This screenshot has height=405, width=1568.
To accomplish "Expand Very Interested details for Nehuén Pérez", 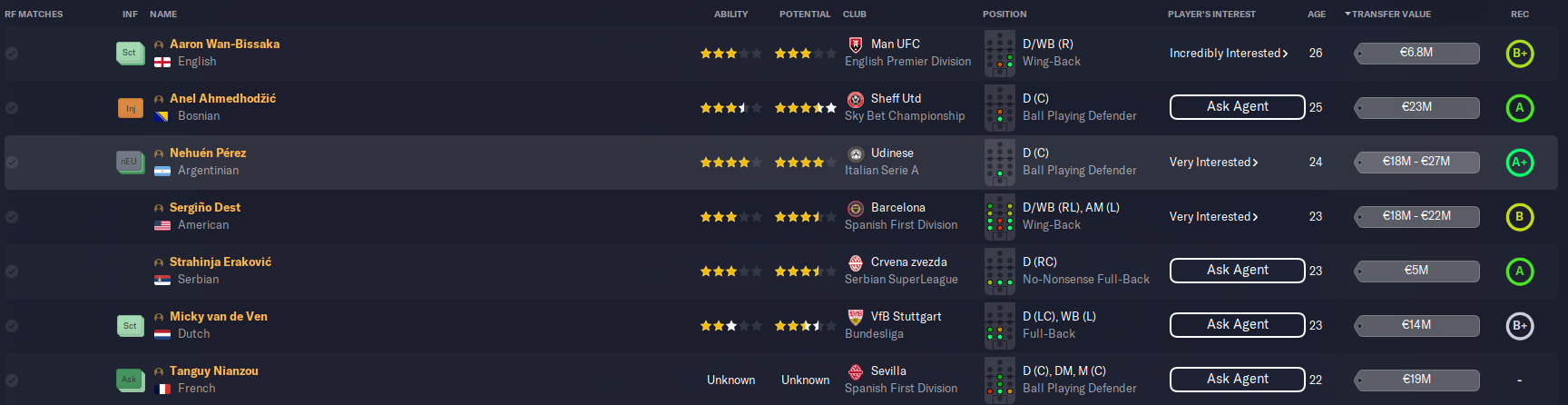I will click(x=1213, y=163).
